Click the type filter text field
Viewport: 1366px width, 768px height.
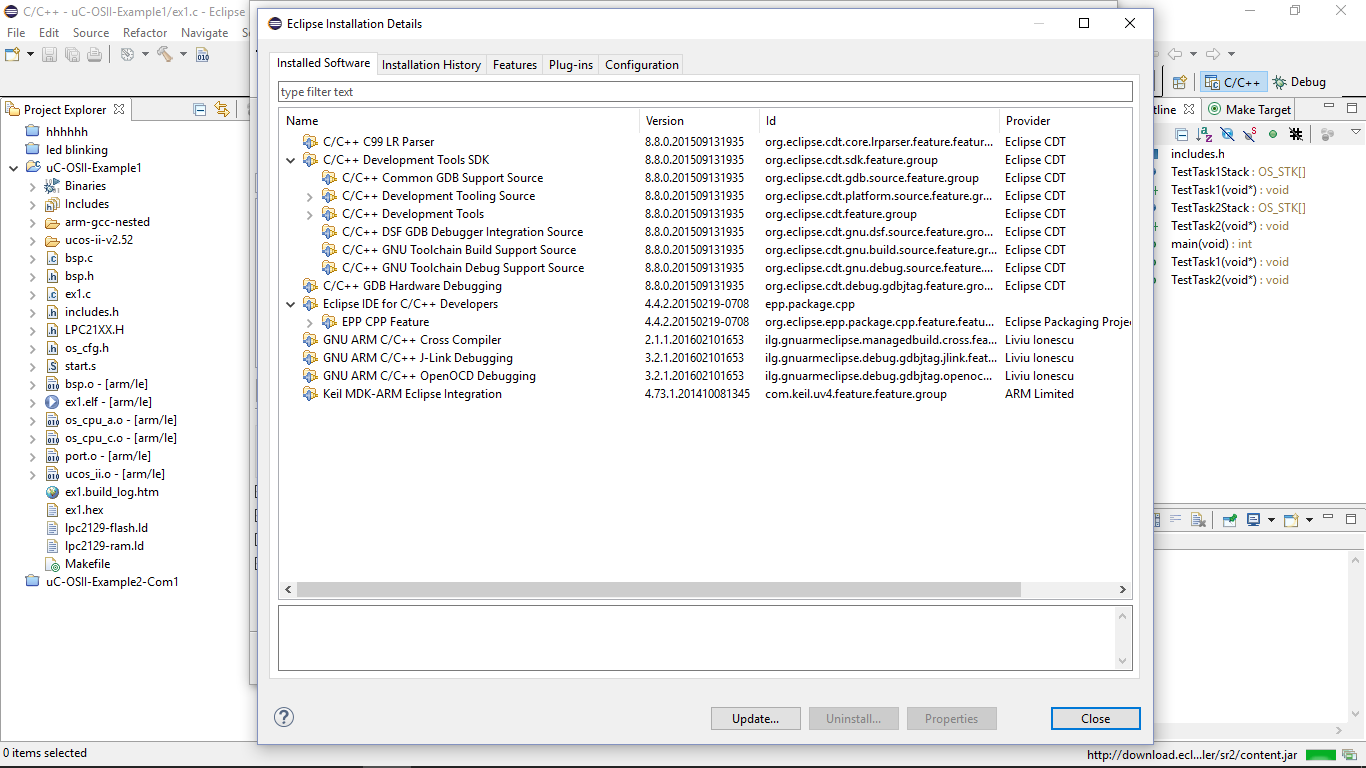pyautogui.click(x=705, y=92)
